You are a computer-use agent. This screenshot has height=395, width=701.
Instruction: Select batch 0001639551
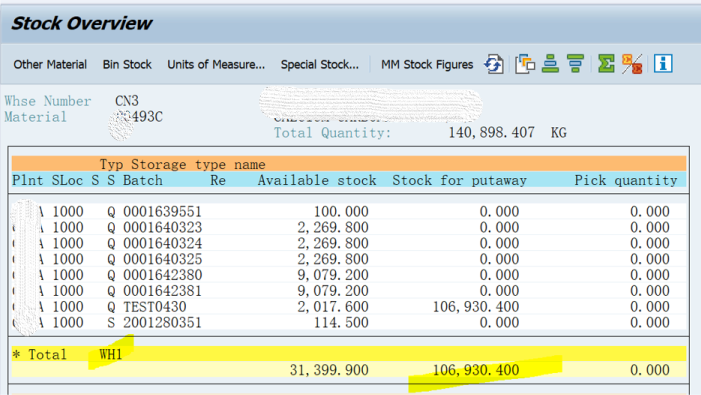[x=162, y=211]
